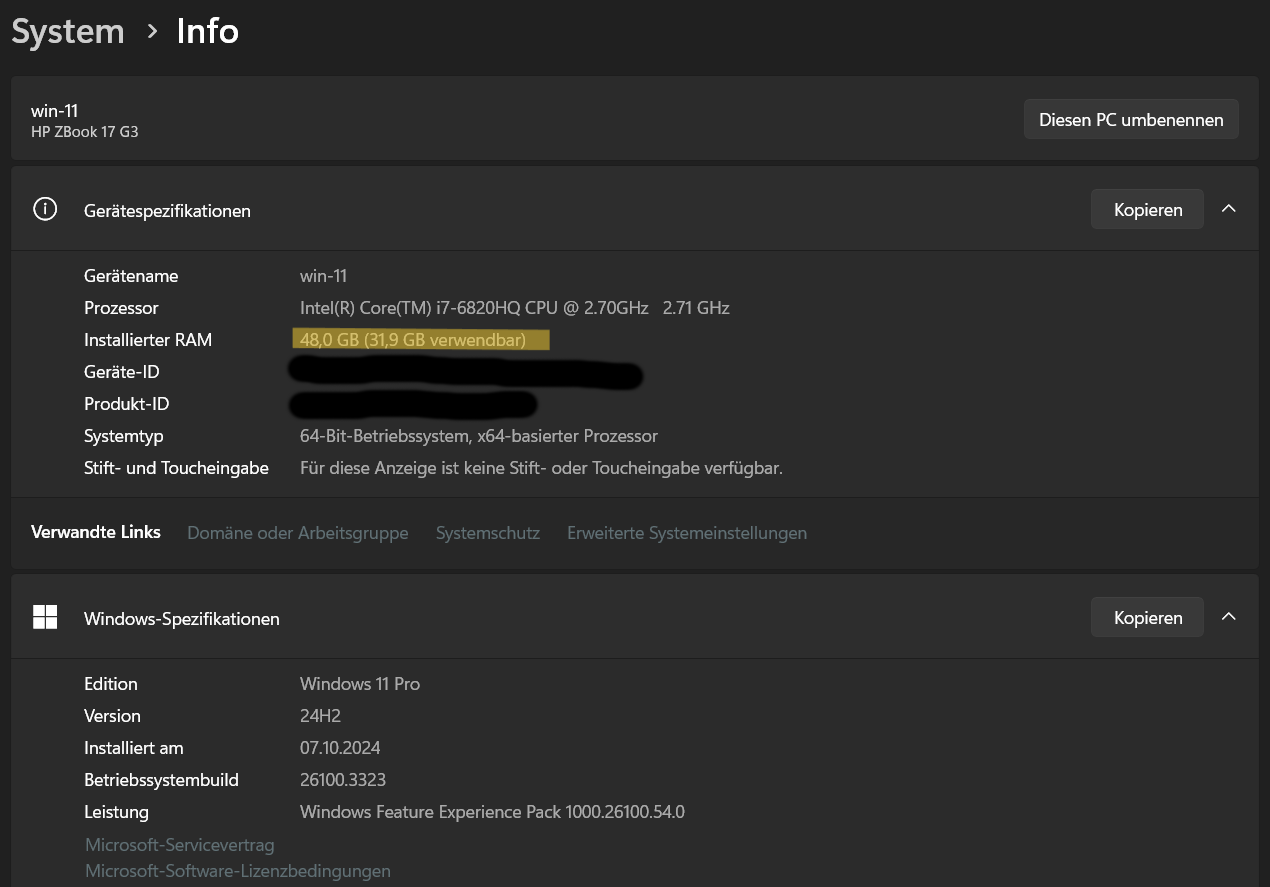Click the Info breadcrumb title
This screenshot has height=887, width=1270.
(x=207, y=31)
